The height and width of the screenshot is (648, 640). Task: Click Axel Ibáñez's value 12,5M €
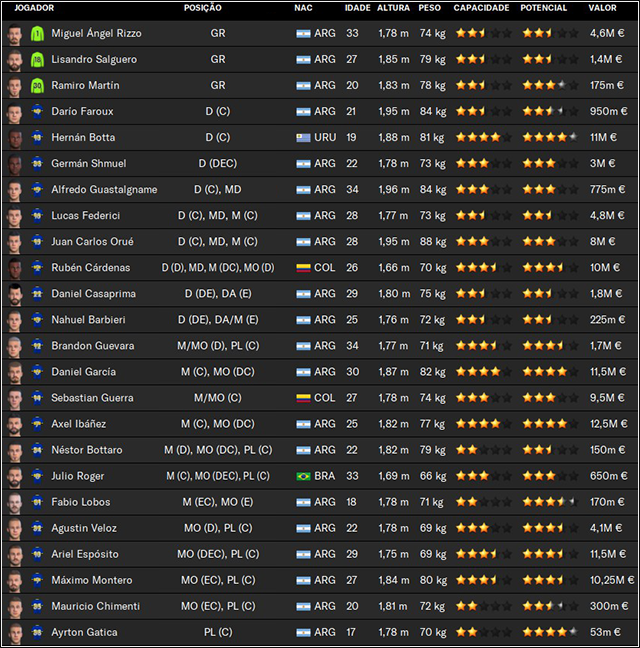click(609, 424)
